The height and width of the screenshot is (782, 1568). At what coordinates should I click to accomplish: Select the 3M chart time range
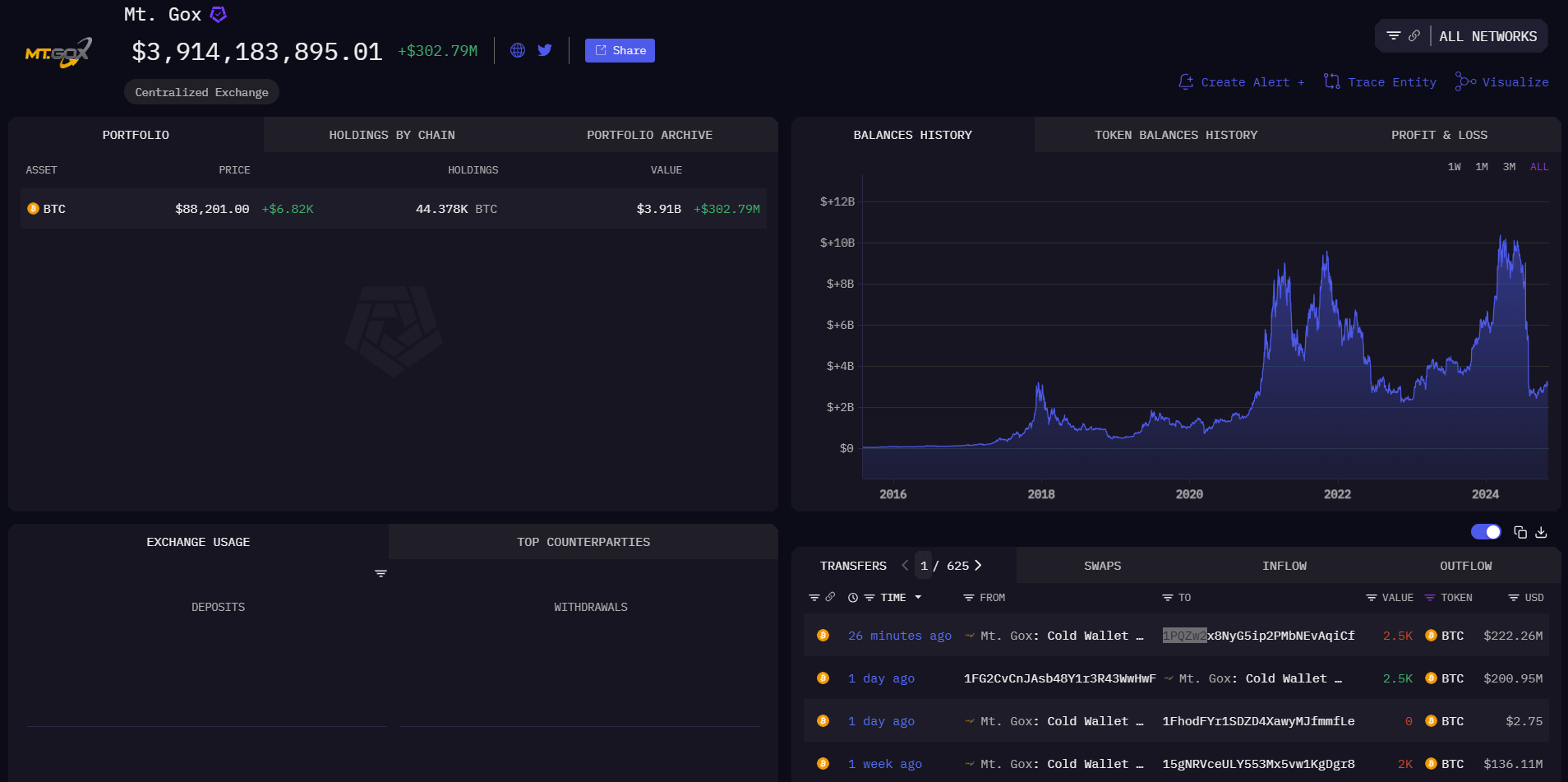click(1509, 167)
